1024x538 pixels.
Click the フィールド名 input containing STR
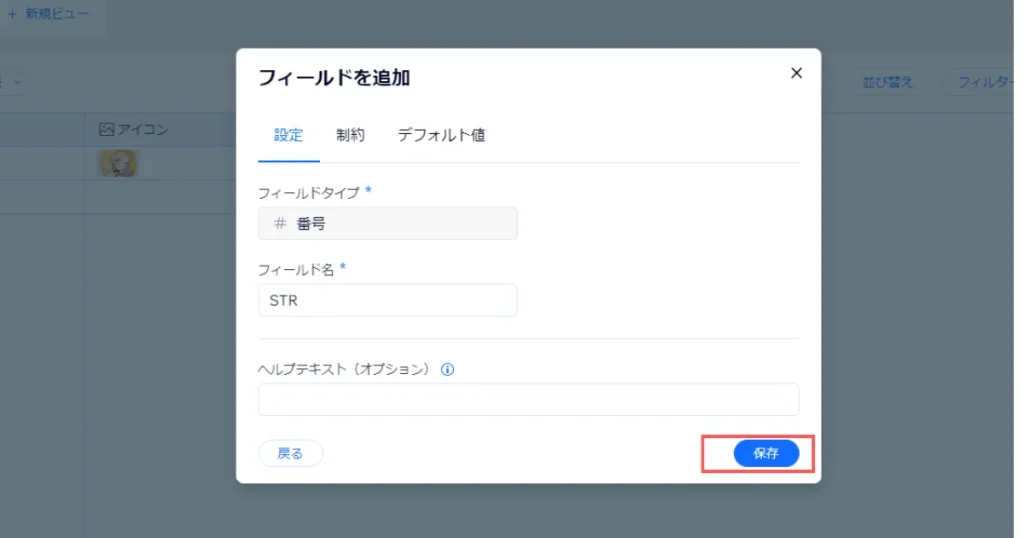pos(387,300)
